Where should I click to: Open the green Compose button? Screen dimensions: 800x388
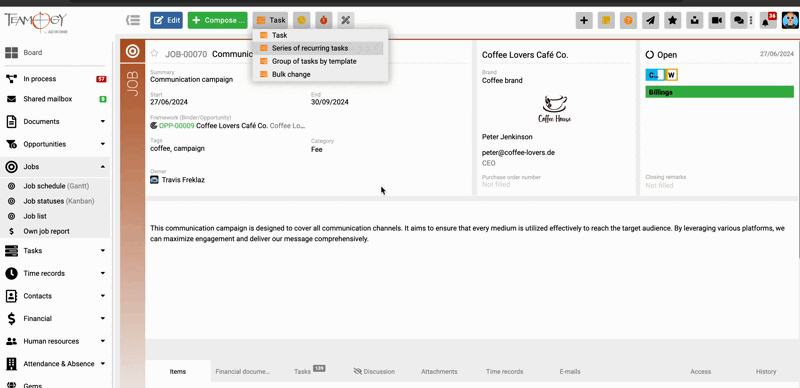217,20
